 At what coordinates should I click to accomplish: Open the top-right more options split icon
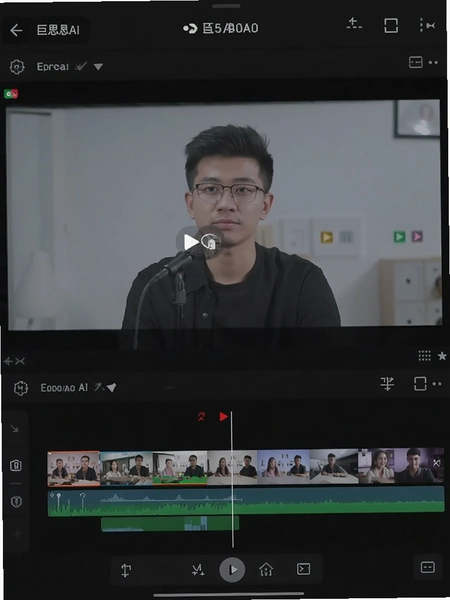[427, 25]
